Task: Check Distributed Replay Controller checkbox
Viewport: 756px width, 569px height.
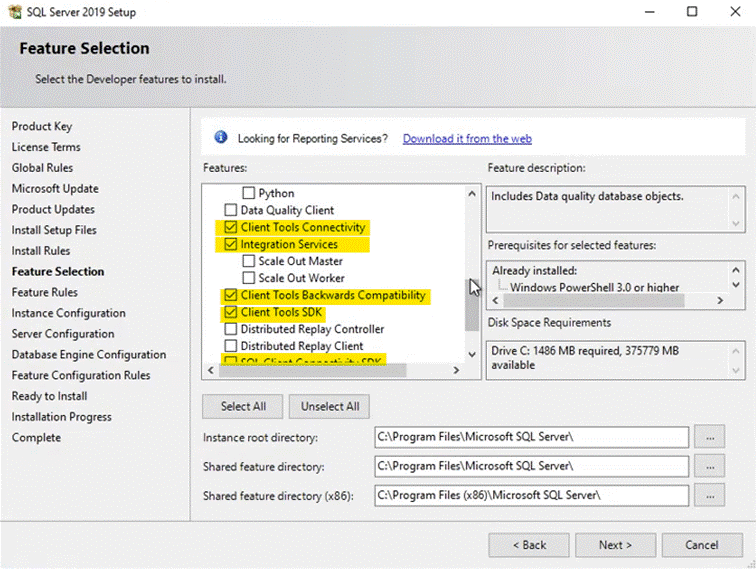Action: pyautogui.click(x=230, y=329)
